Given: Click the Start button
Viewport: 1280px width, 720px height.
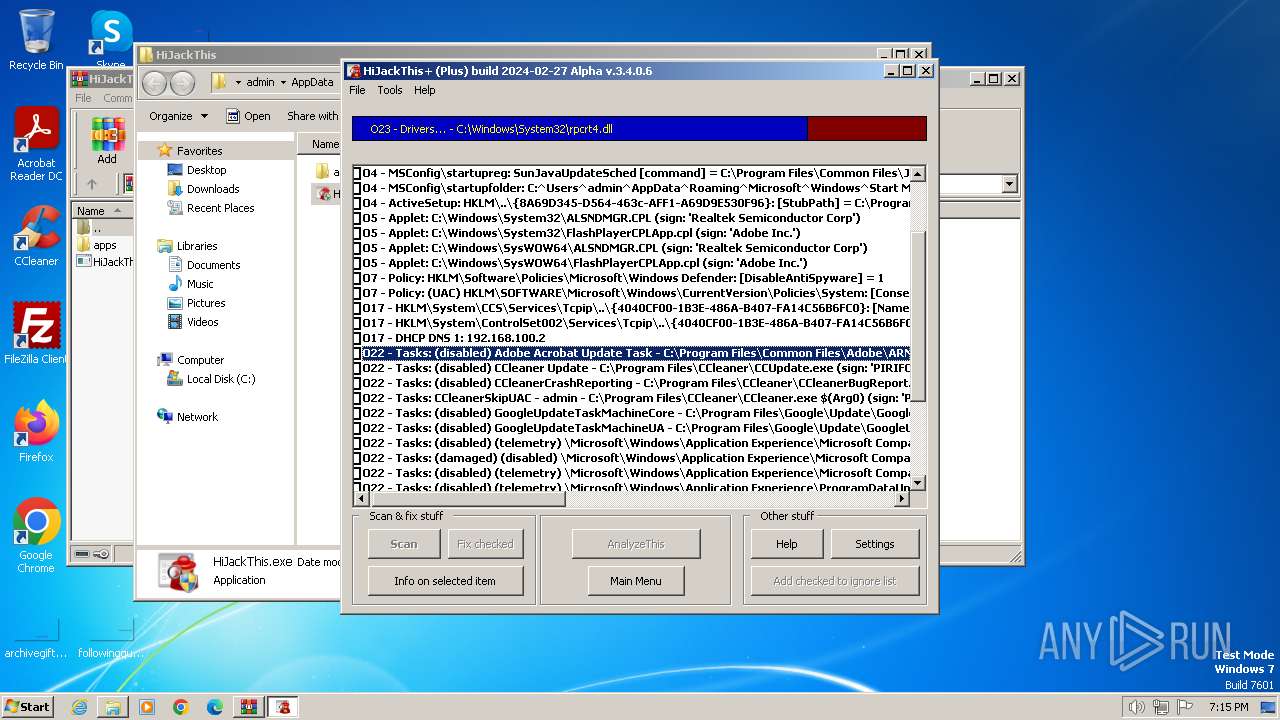Looking at the screenshot, I should coord(27,707).
